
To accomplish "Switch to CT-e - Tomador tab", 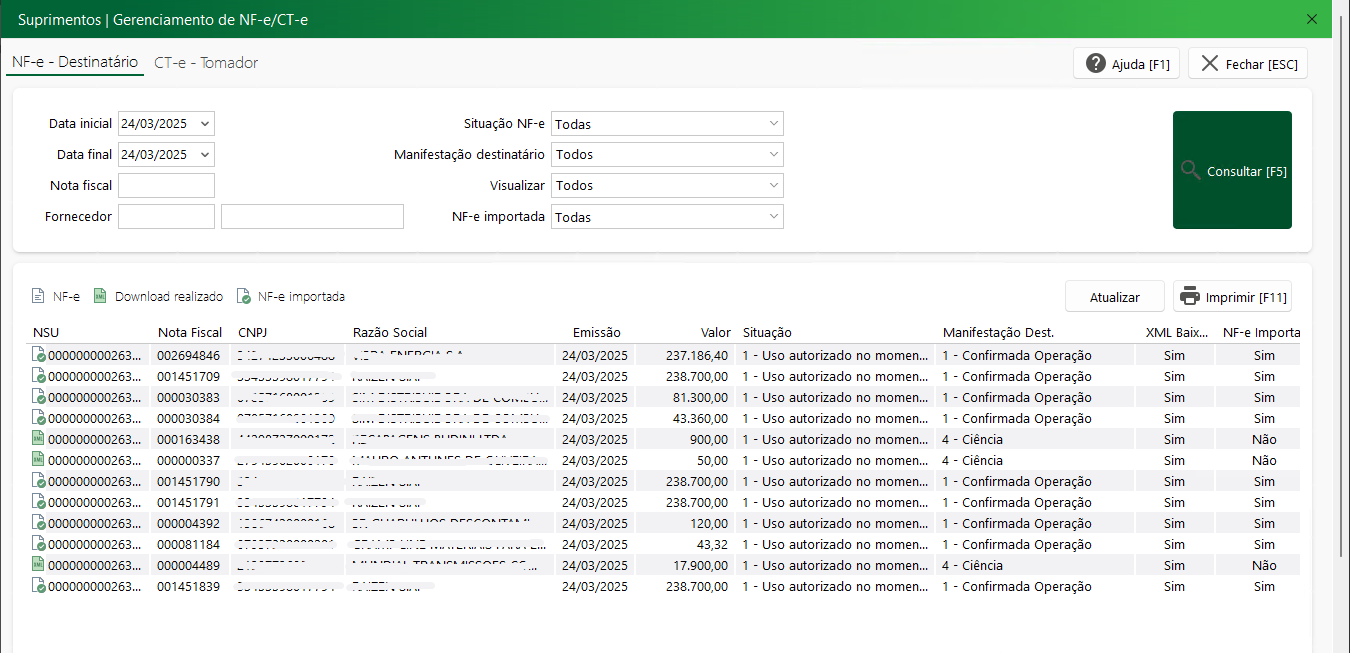I will pos(206,63).
